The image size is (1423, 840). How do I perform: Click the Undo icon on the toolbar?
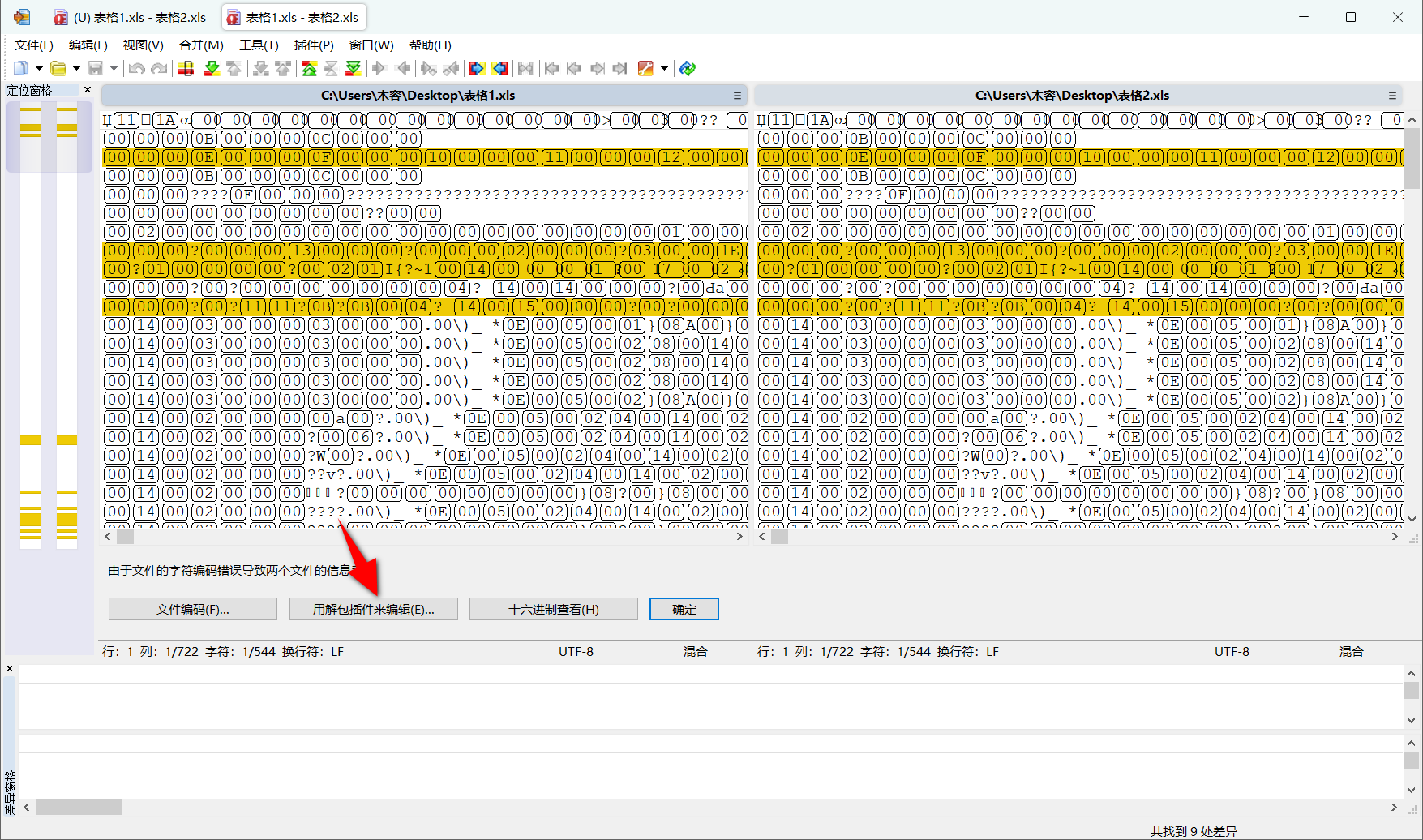coord(136,69)
